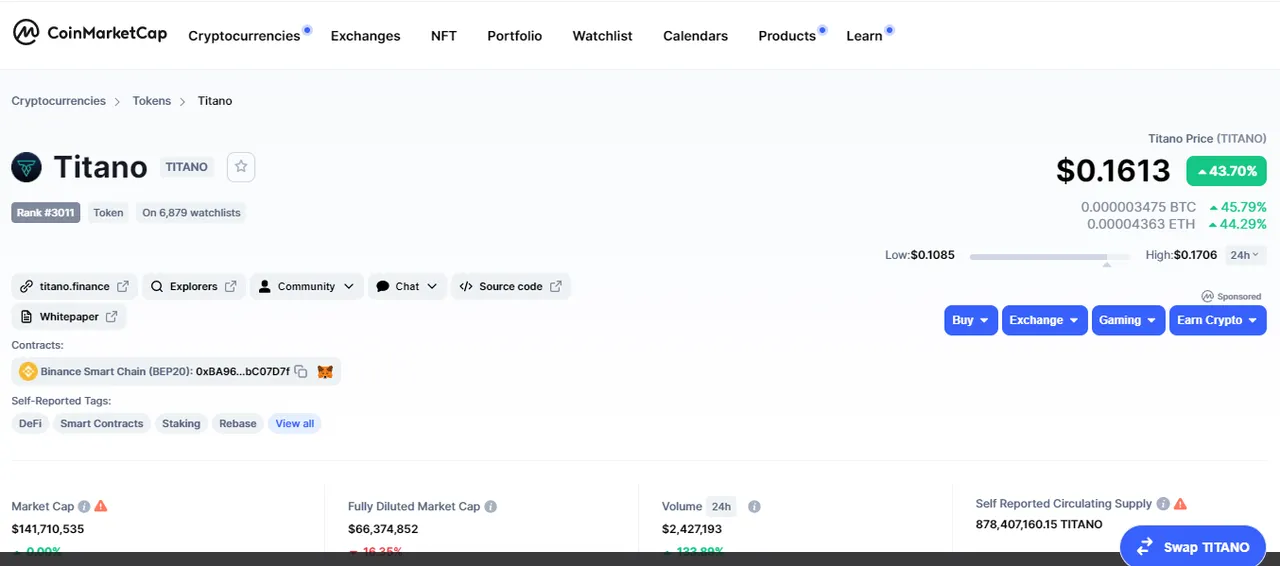Screen dimensions: 1280x566
Task: Click warning icon beside Circulating Supply
Action: 1180,504
